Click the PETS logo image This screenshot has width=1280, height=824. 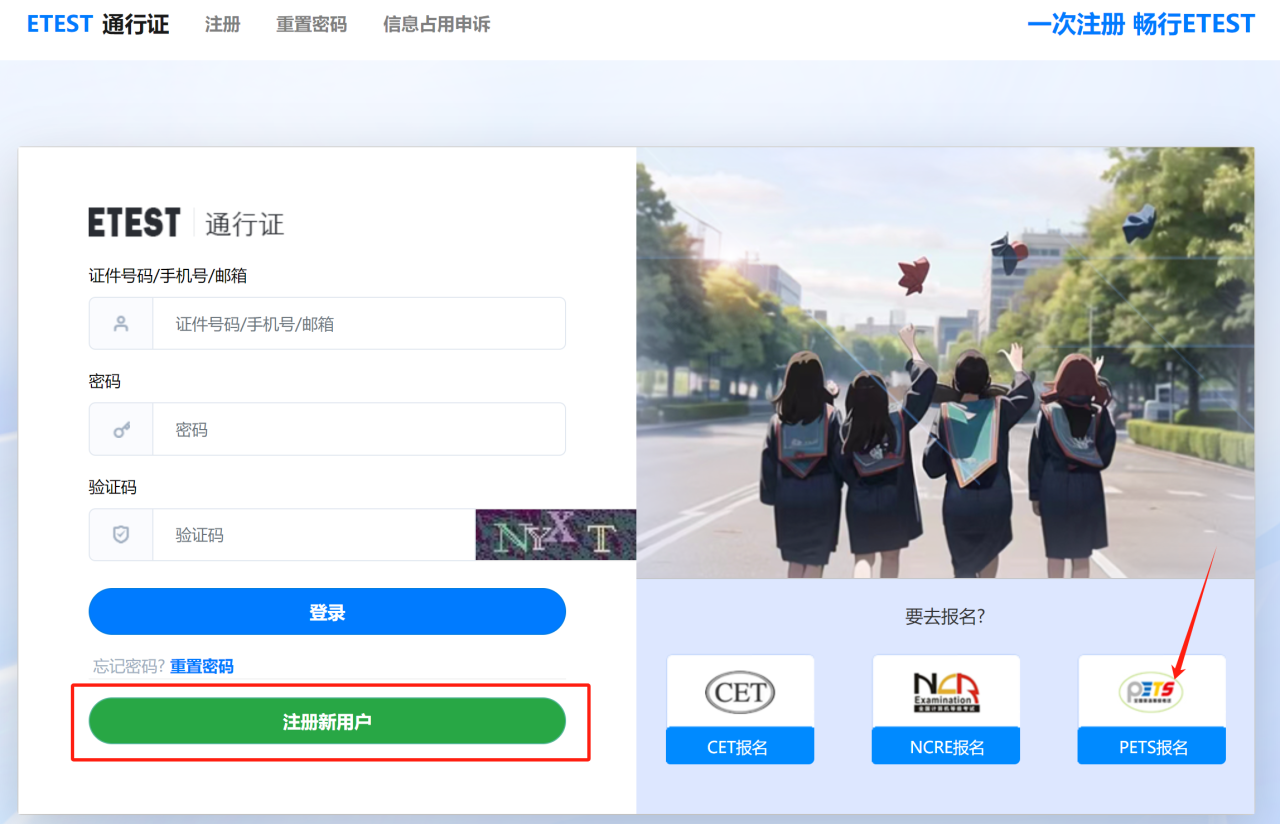[x=1151, y=692]
